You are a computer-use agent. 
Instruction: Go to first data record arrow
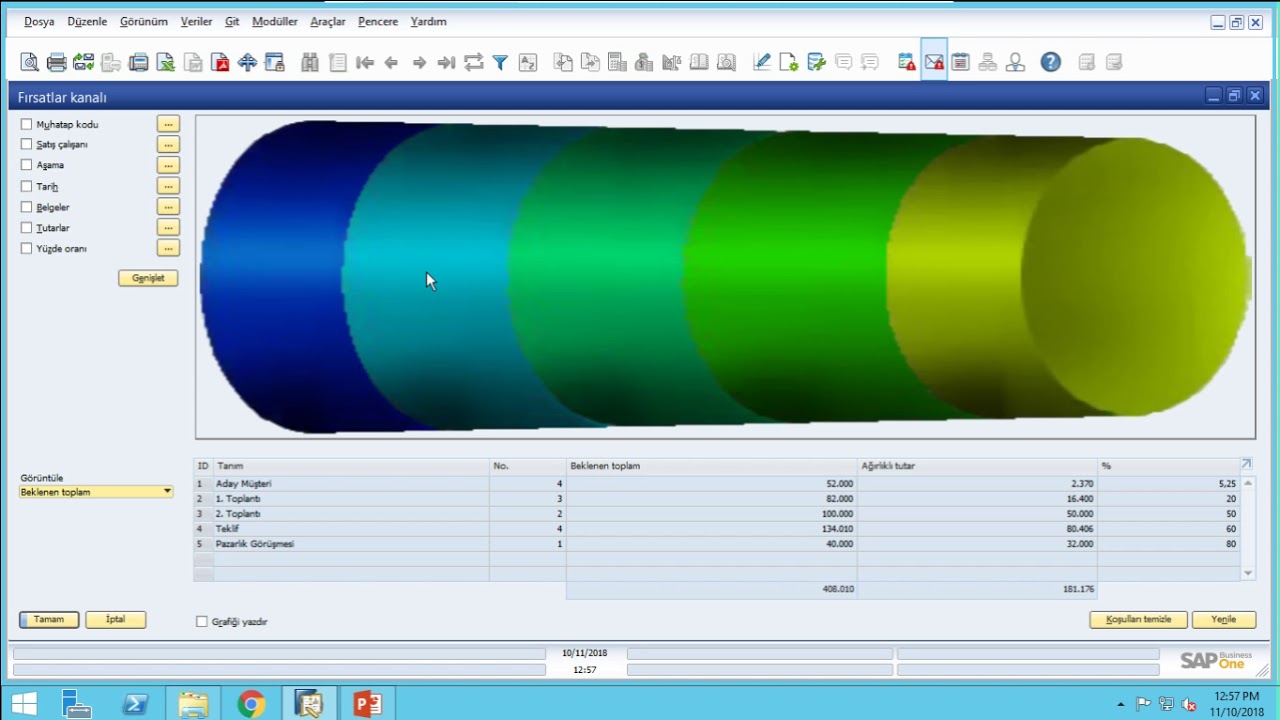point(365,62)
